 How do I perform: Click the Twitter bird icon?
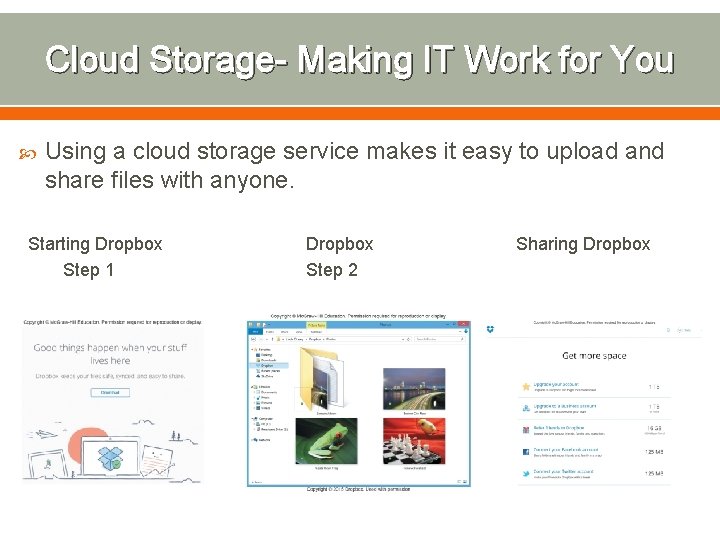coord(526,473)
